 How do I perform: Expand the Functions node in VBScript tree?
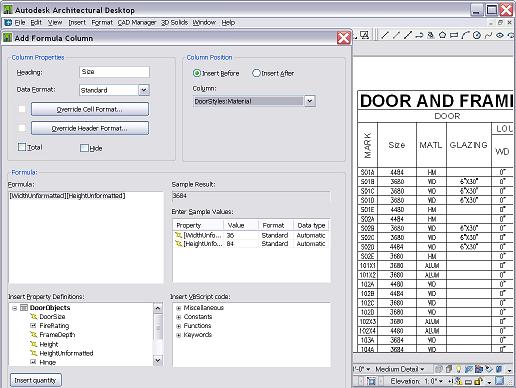coord(178,326)
